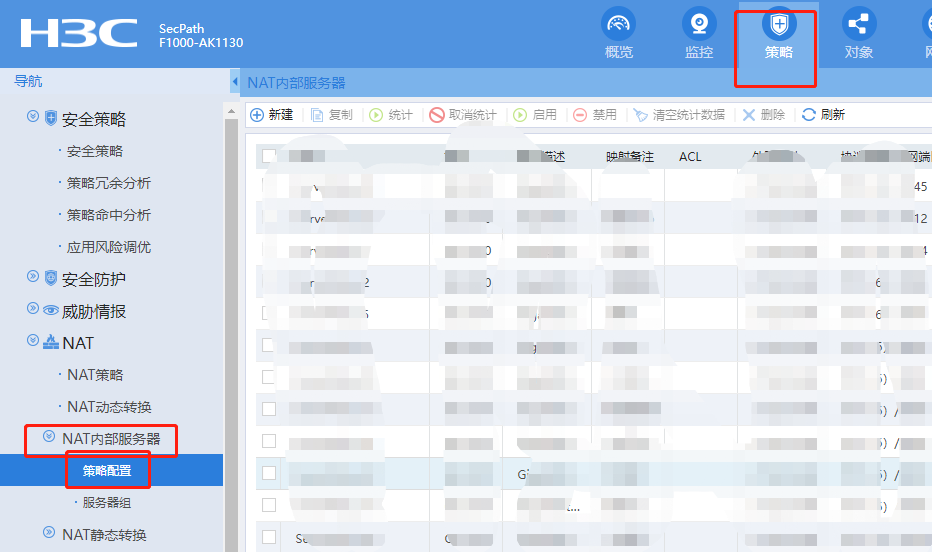Click the NAT内部服务器 page title
932x552 pixels.
[x=297, y=83]
